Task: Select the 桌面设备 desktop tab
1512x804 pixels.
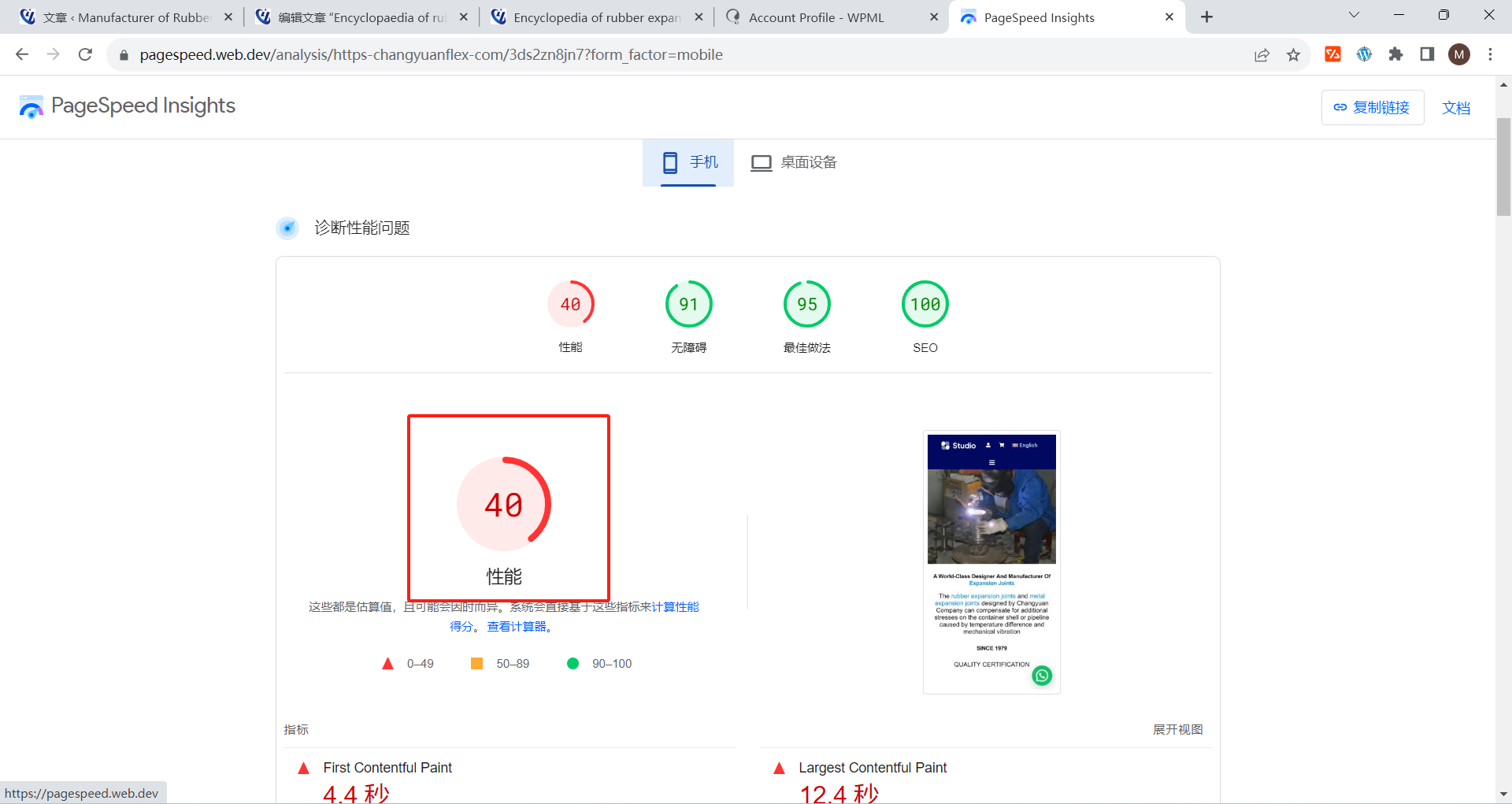Action: 793,163
